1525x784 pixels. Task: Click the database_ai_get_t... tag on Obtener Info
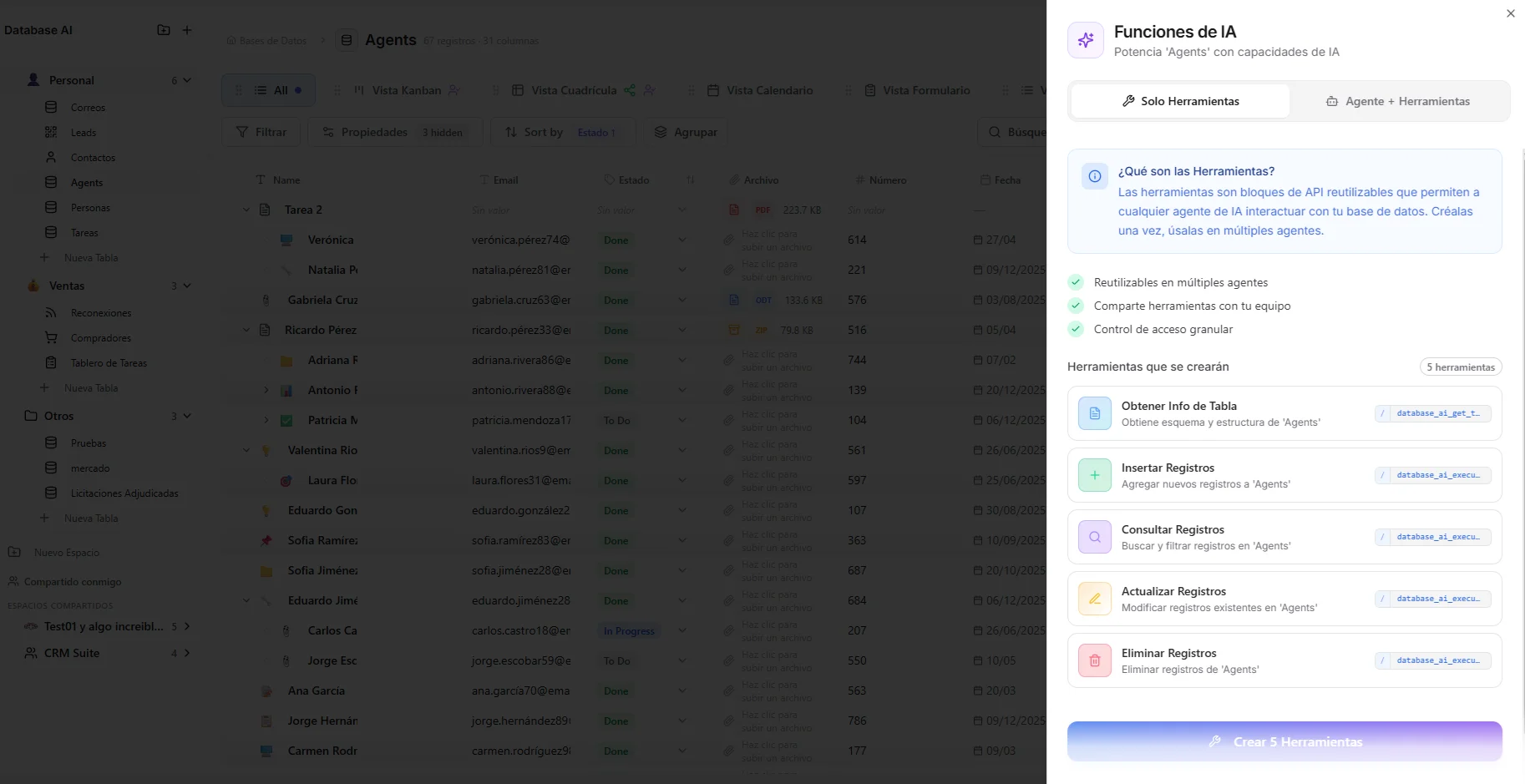pyautogui.click(x=1433, y=413)
